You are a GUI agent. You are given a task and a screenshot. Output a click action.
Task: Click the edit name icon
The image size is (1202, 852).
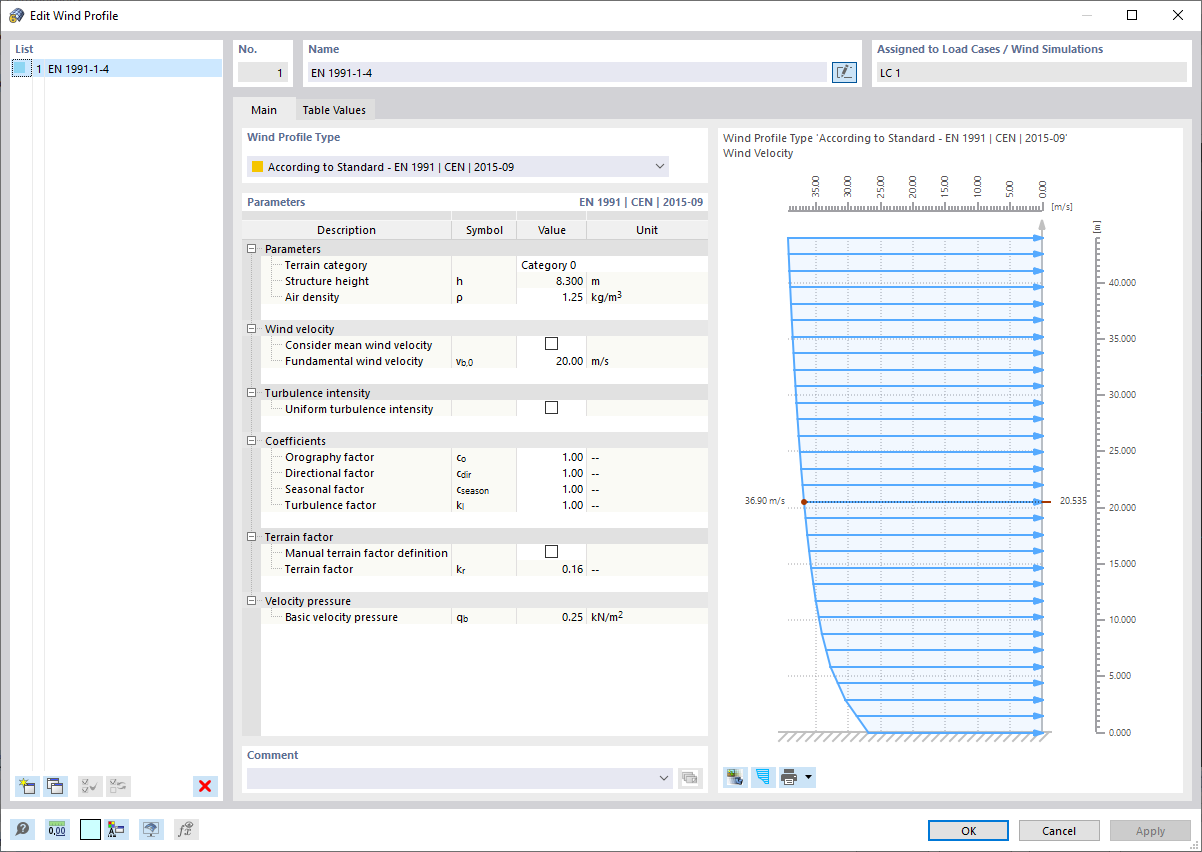pyautogui.click(x=844, y=72)
